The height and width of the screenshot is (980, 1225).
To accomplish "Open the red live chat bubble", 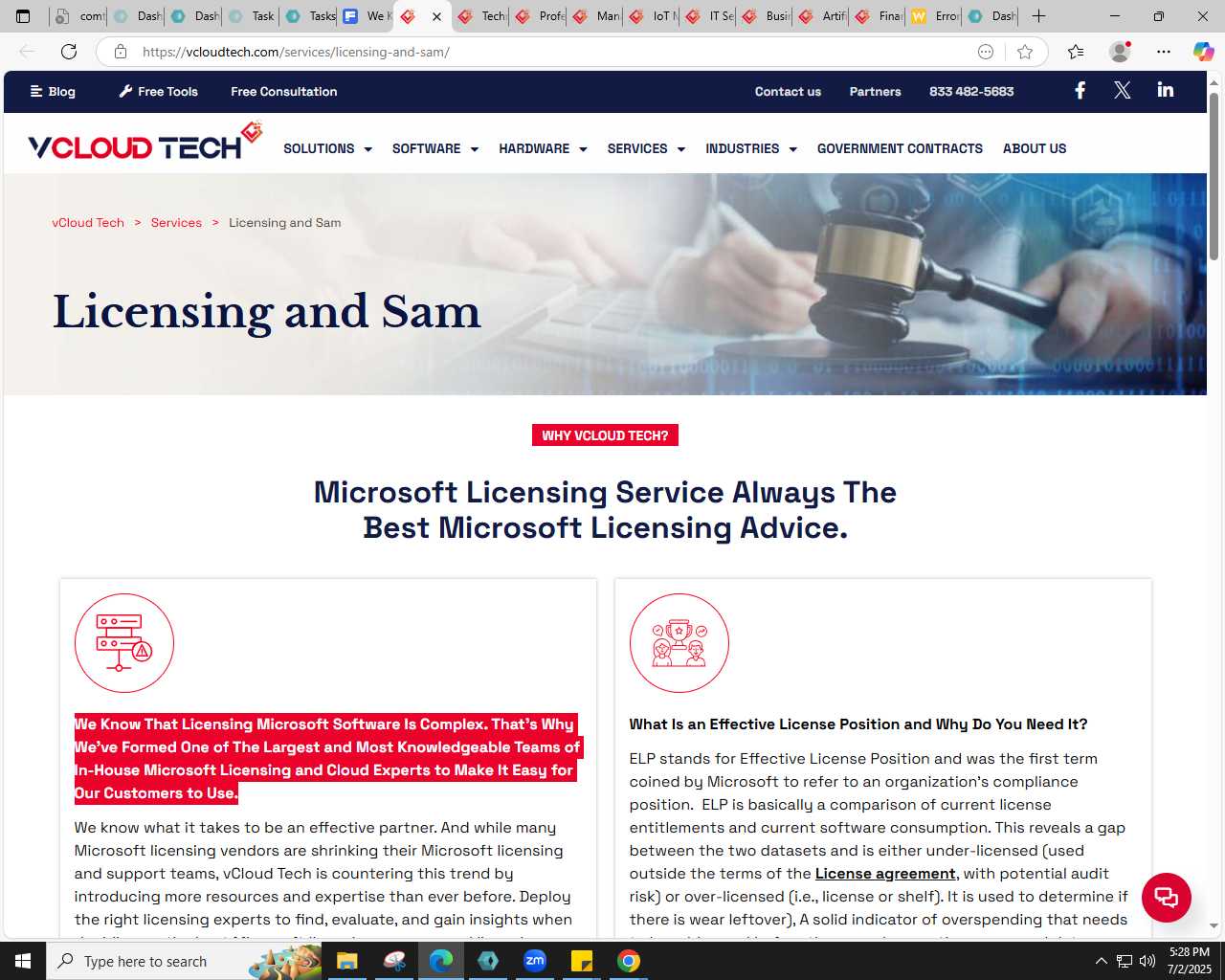I will click(1167, 898).
